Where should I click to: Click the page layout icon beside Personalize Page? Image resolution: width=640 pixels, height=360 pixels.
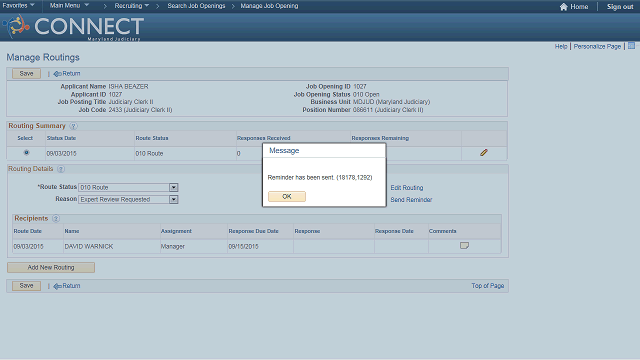tap(631, 46)
